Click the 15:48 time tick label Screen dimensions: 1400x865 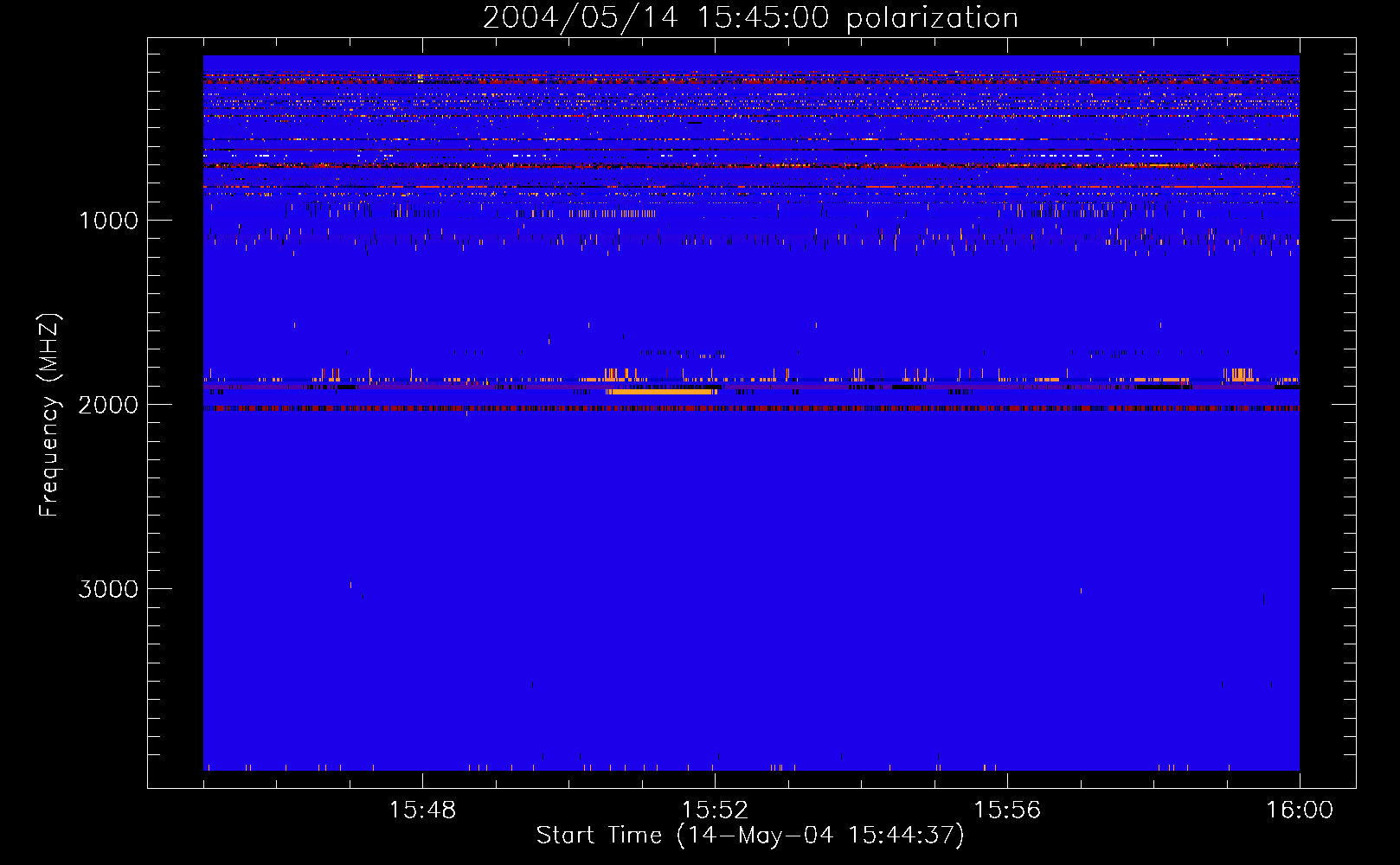pyautogui.click(x=422, y=811)
